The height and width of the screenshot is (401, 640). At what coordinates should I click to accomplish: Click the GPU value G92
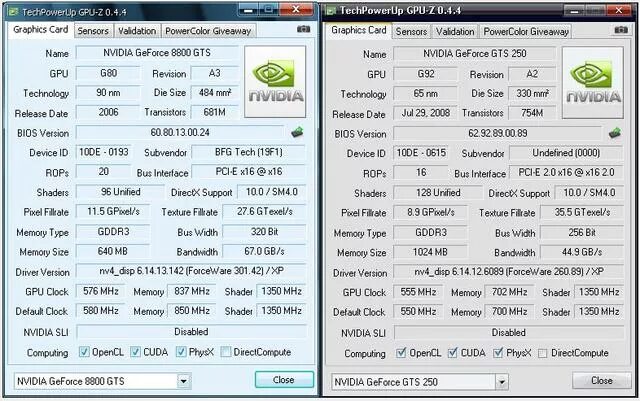[426, 74]
